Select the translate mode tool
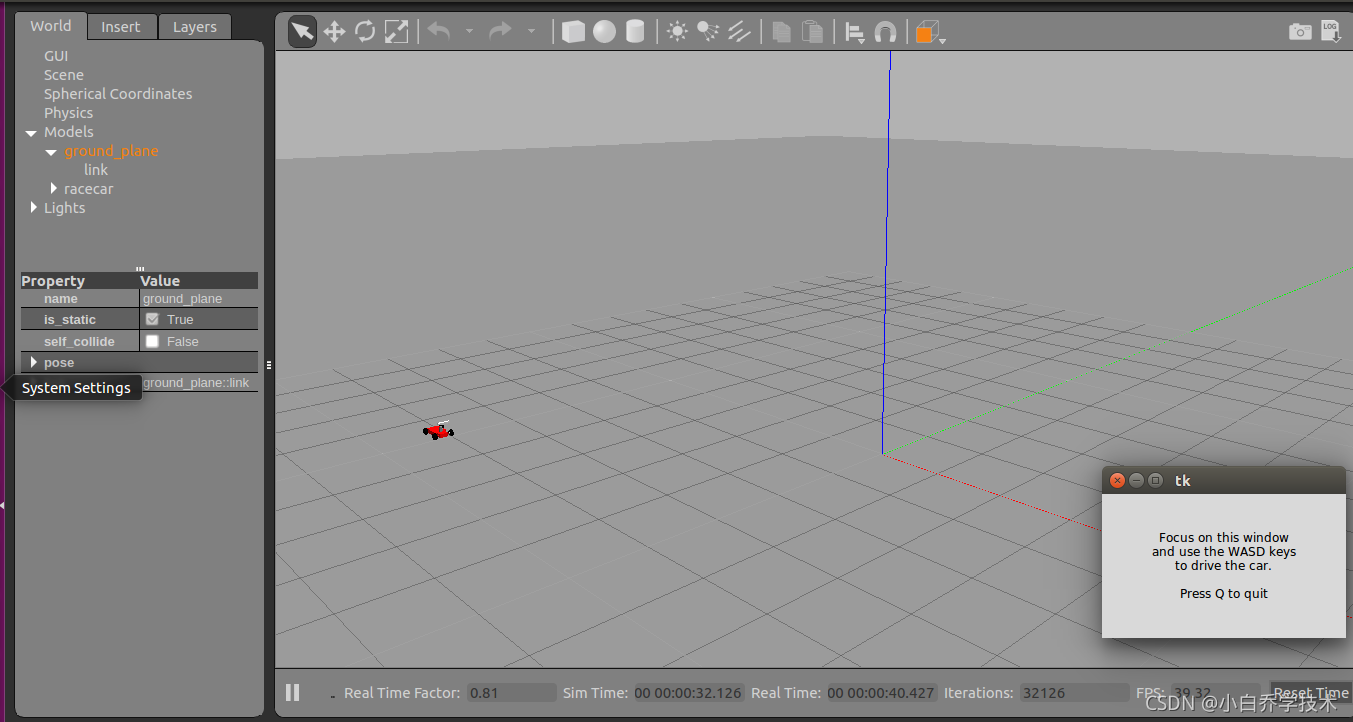1353x722 pixels. [334, 32]
